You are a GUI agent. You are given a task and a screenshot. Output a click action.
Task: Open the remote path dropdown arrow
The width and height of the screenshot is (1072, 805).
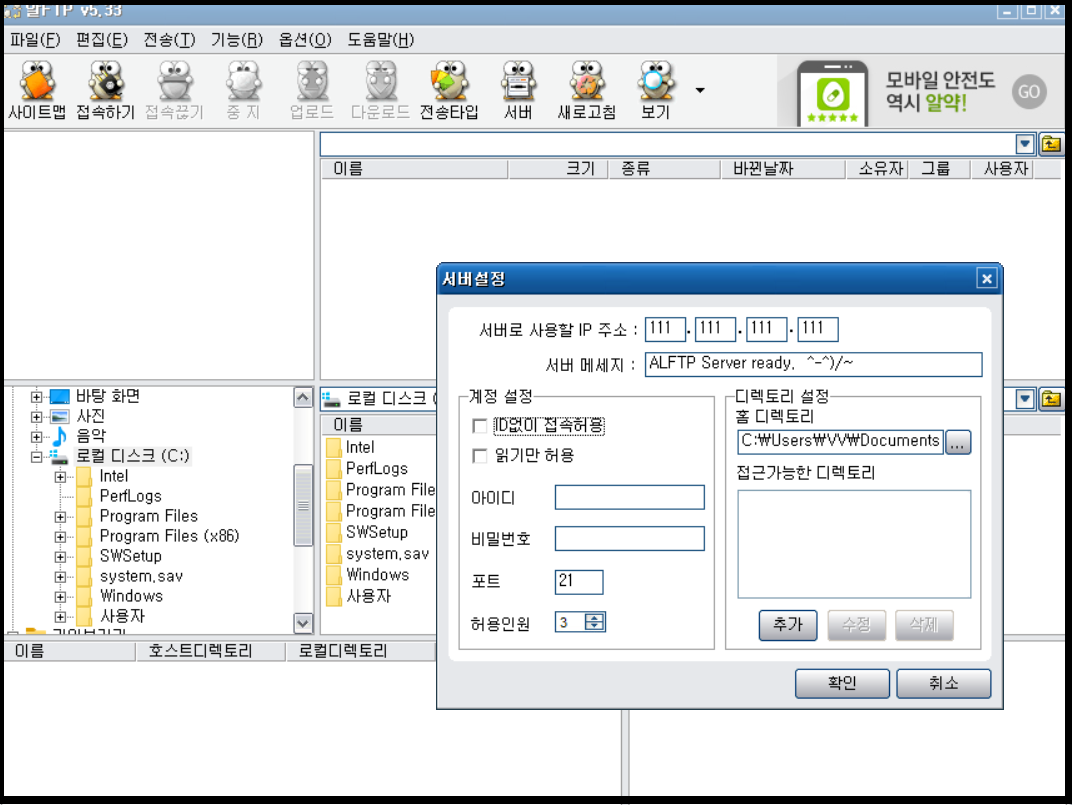[1024, 144]
